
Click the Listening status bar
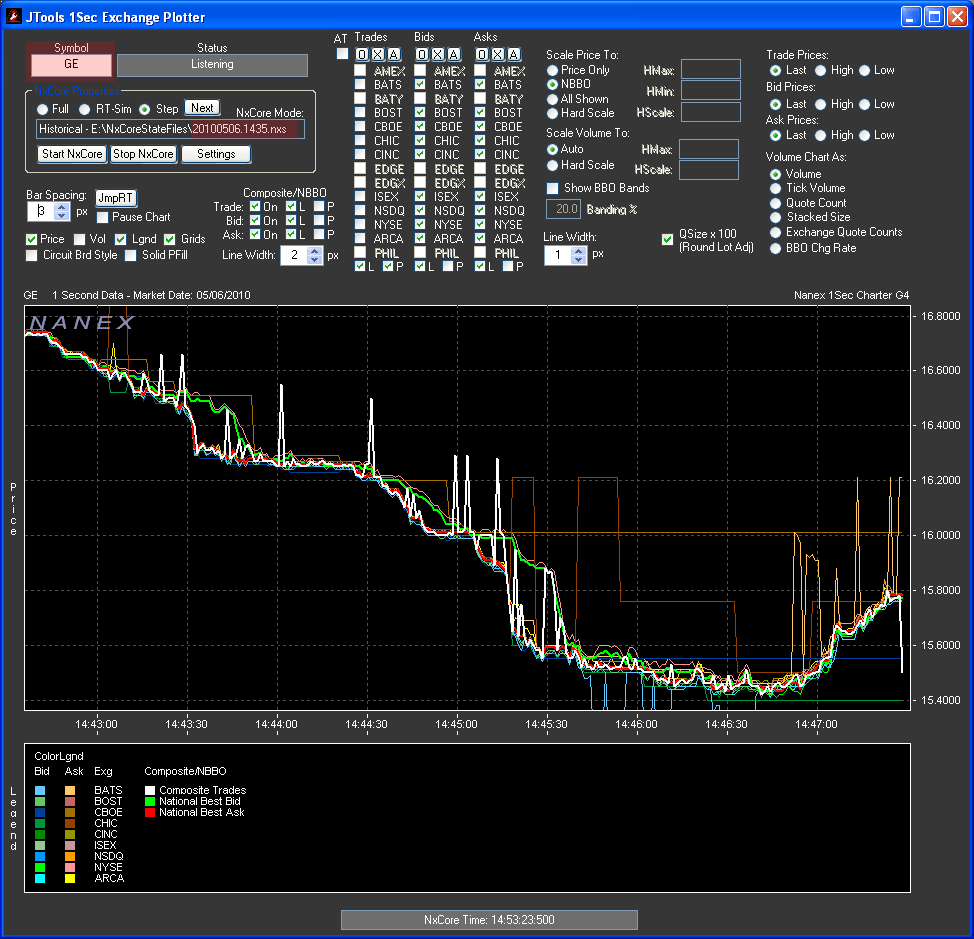[x=212, y=65]
